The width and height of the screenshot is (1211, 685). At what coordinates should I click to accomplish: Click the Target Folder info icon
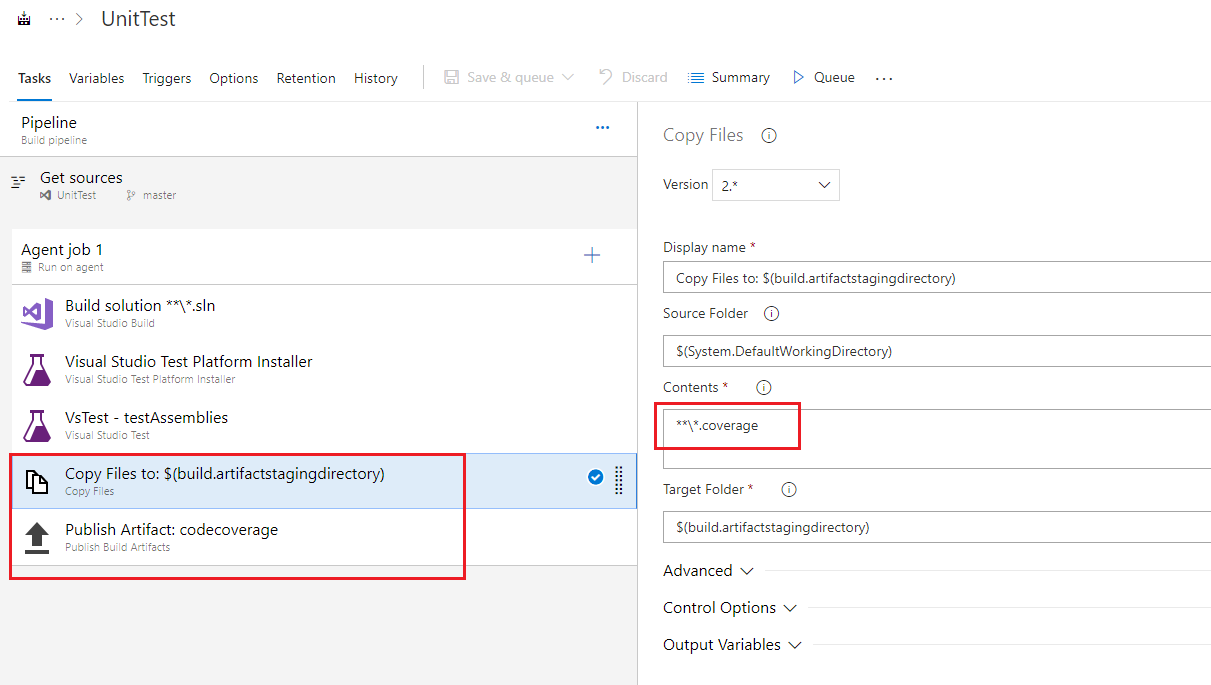(x=788, y=490)
